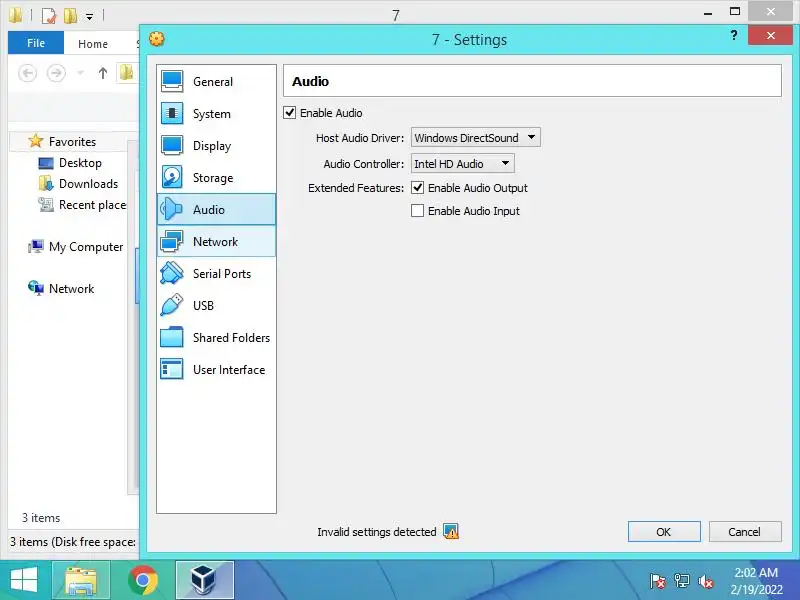The width and height of the screenshot is (800, 600).
Task: Select the User Interface settings
Action: [216, 369]
